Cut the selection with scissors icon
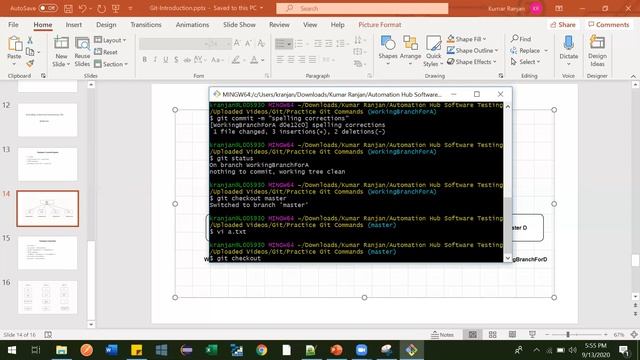Screen dimensions: 640x360 [30, 40]
